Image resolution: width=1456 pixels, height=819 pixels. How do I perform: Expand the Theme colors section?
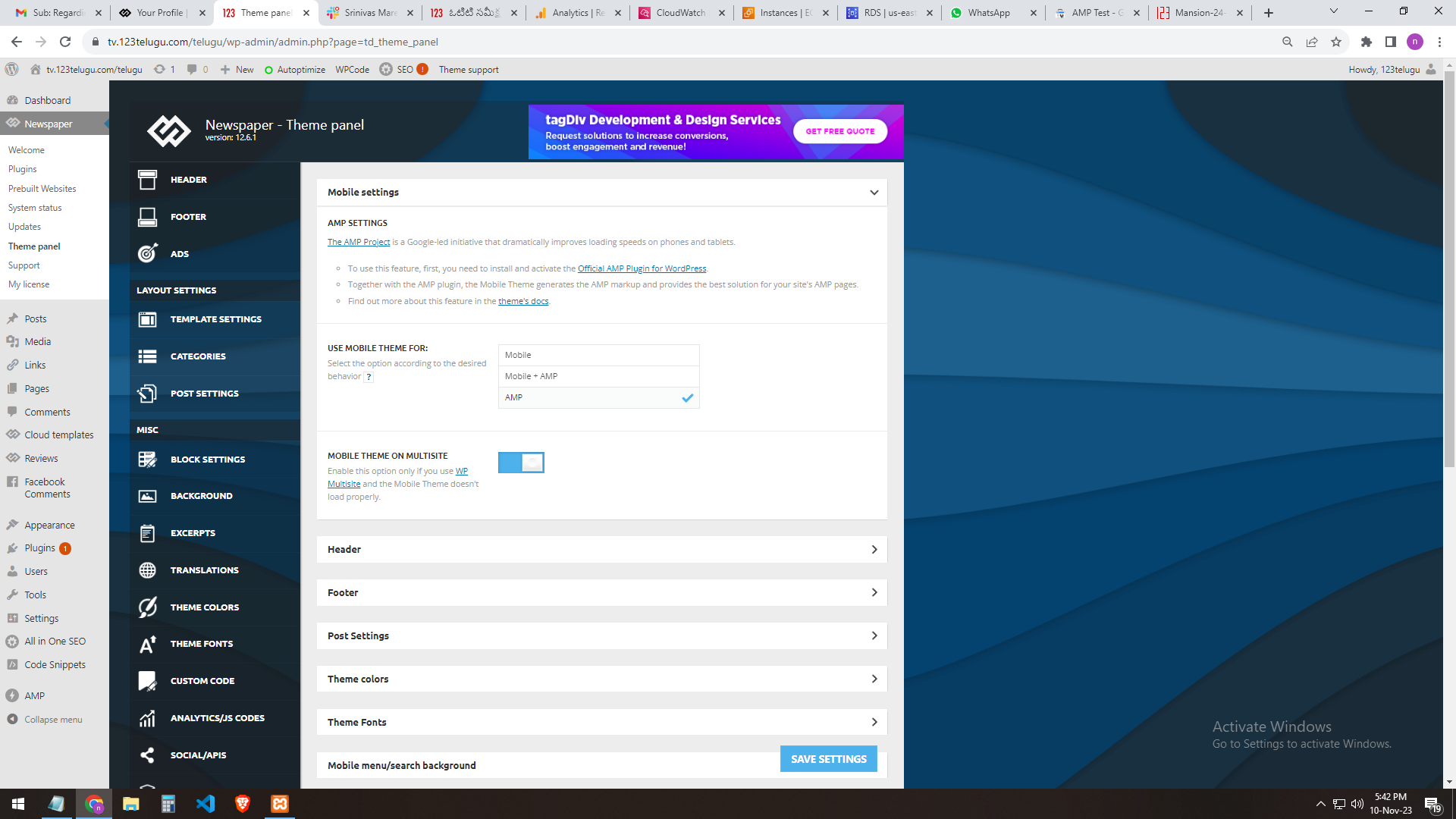tap(602, 679)
